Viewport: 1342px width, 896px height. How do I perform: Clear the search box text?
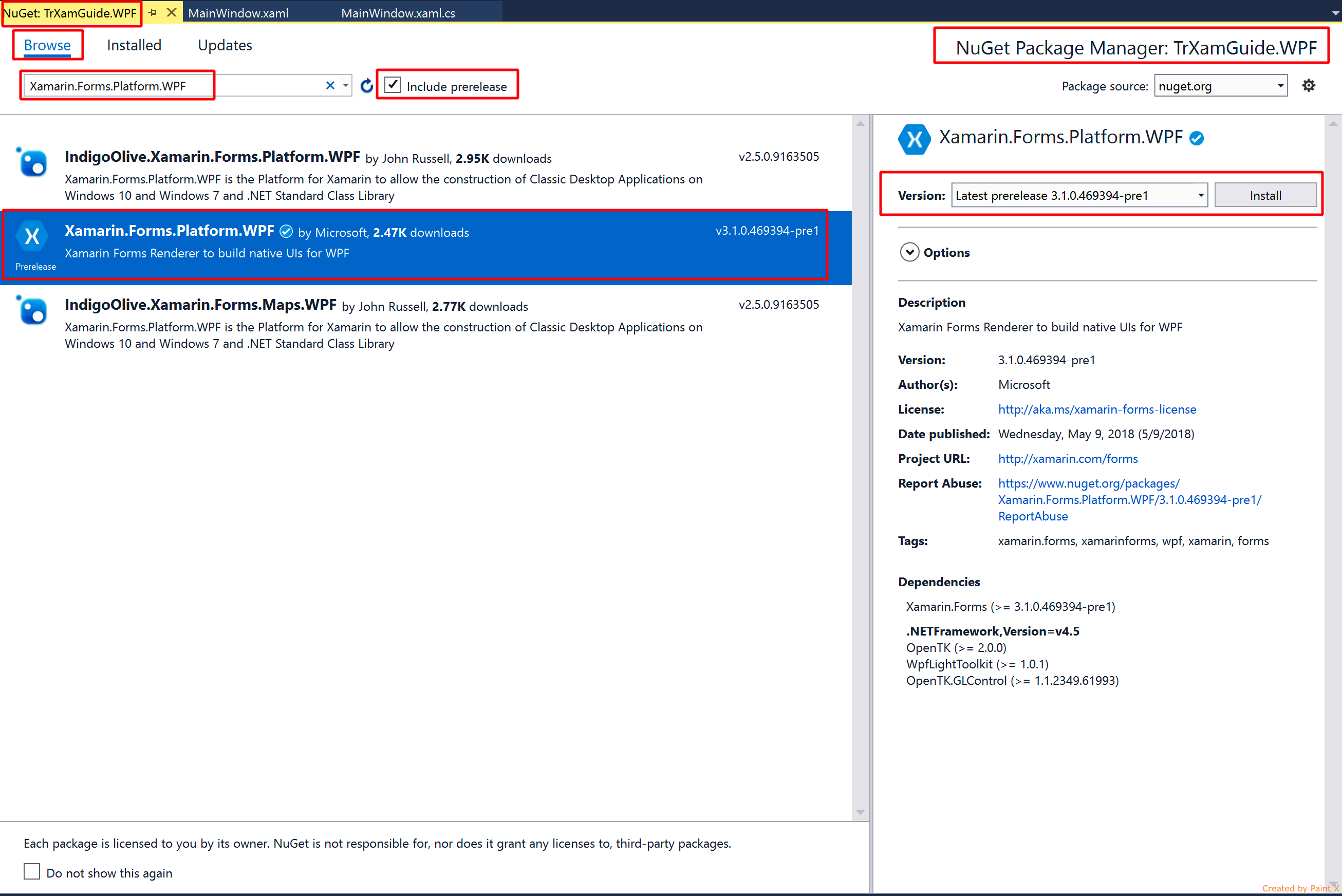click(x=330, y=86)
